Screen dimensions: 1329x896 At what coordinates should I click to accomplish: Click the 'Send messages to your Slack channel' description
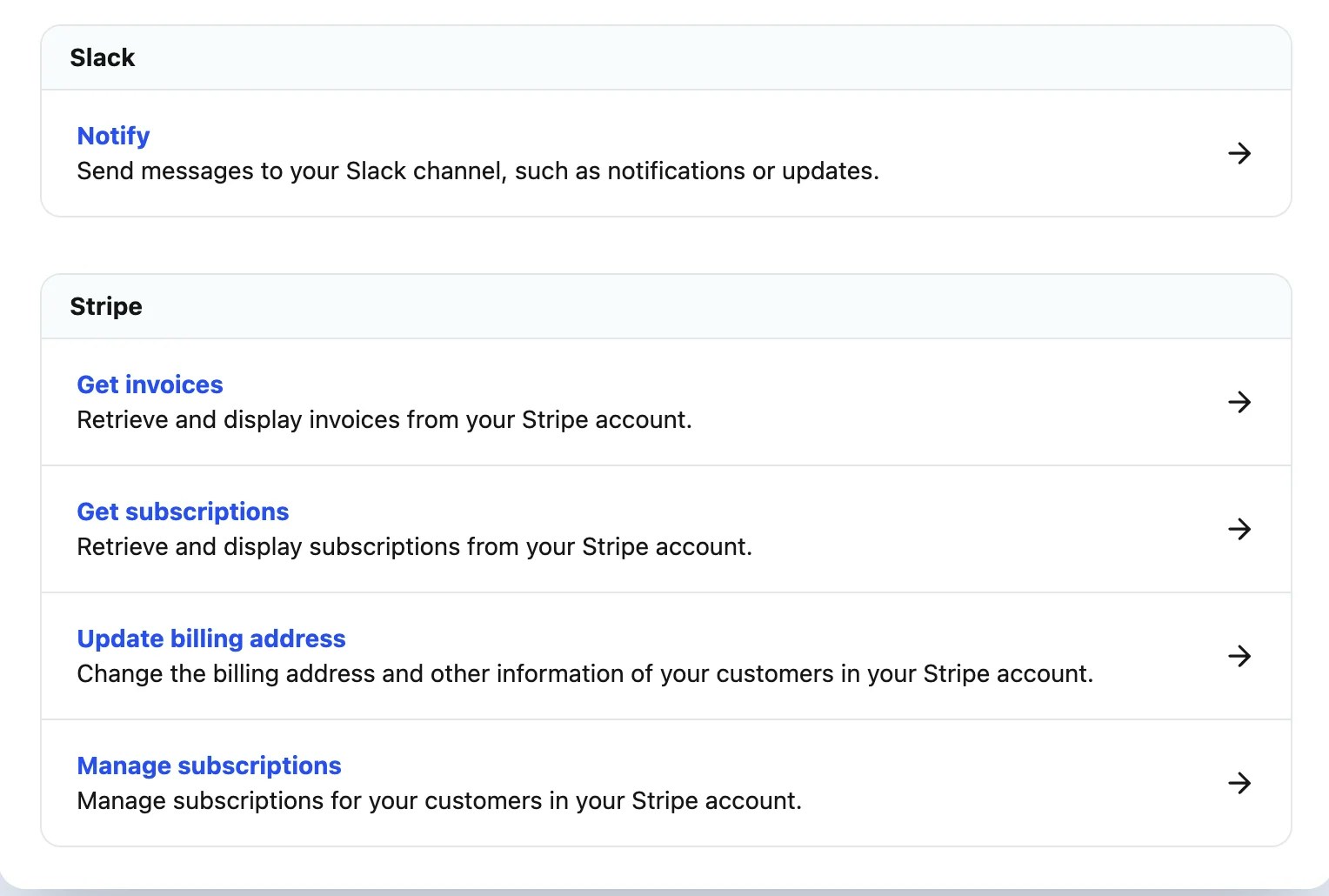478,171
